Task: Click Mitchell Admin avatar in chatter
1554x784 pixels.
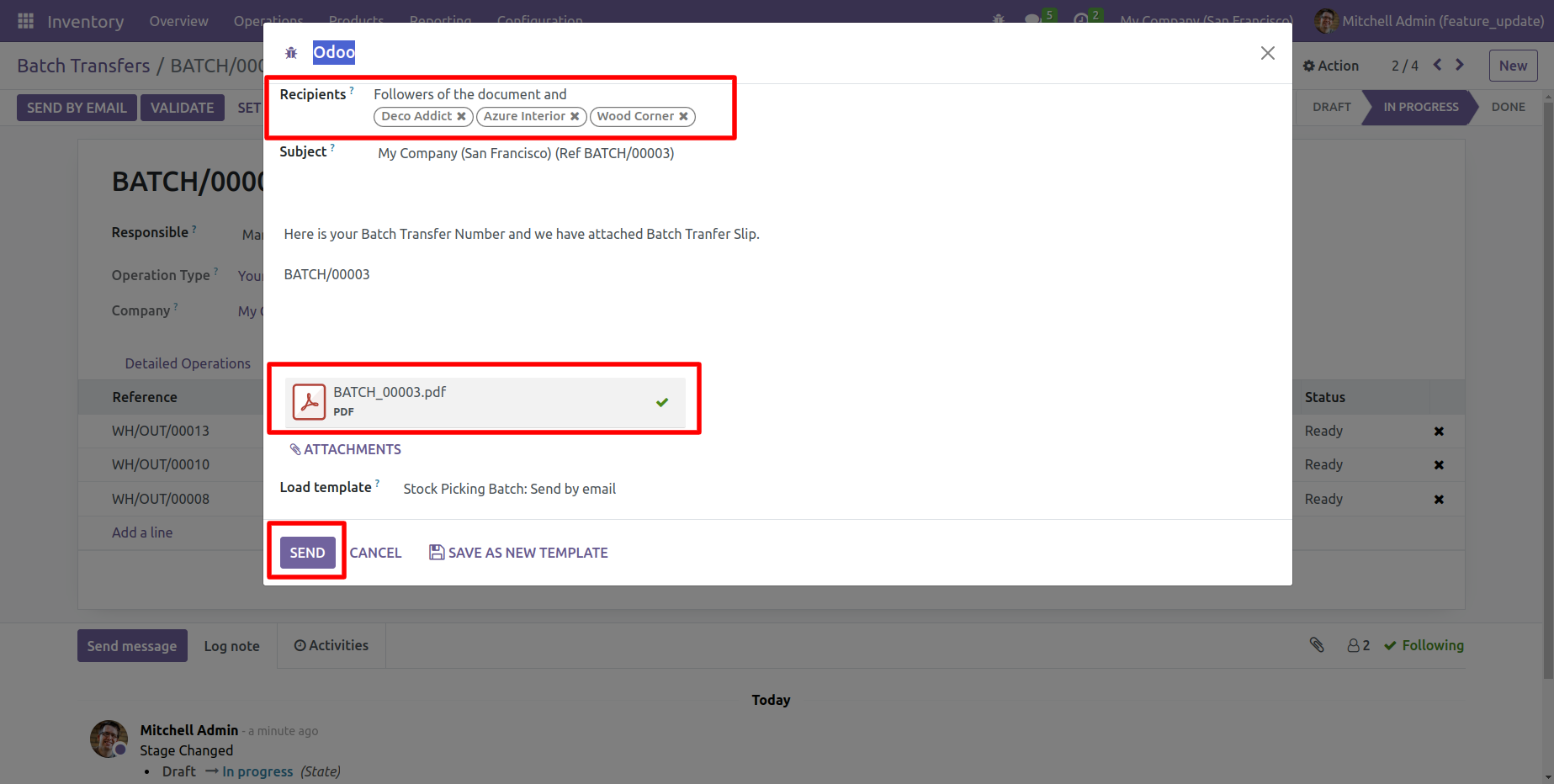Action: coord(109,739)
